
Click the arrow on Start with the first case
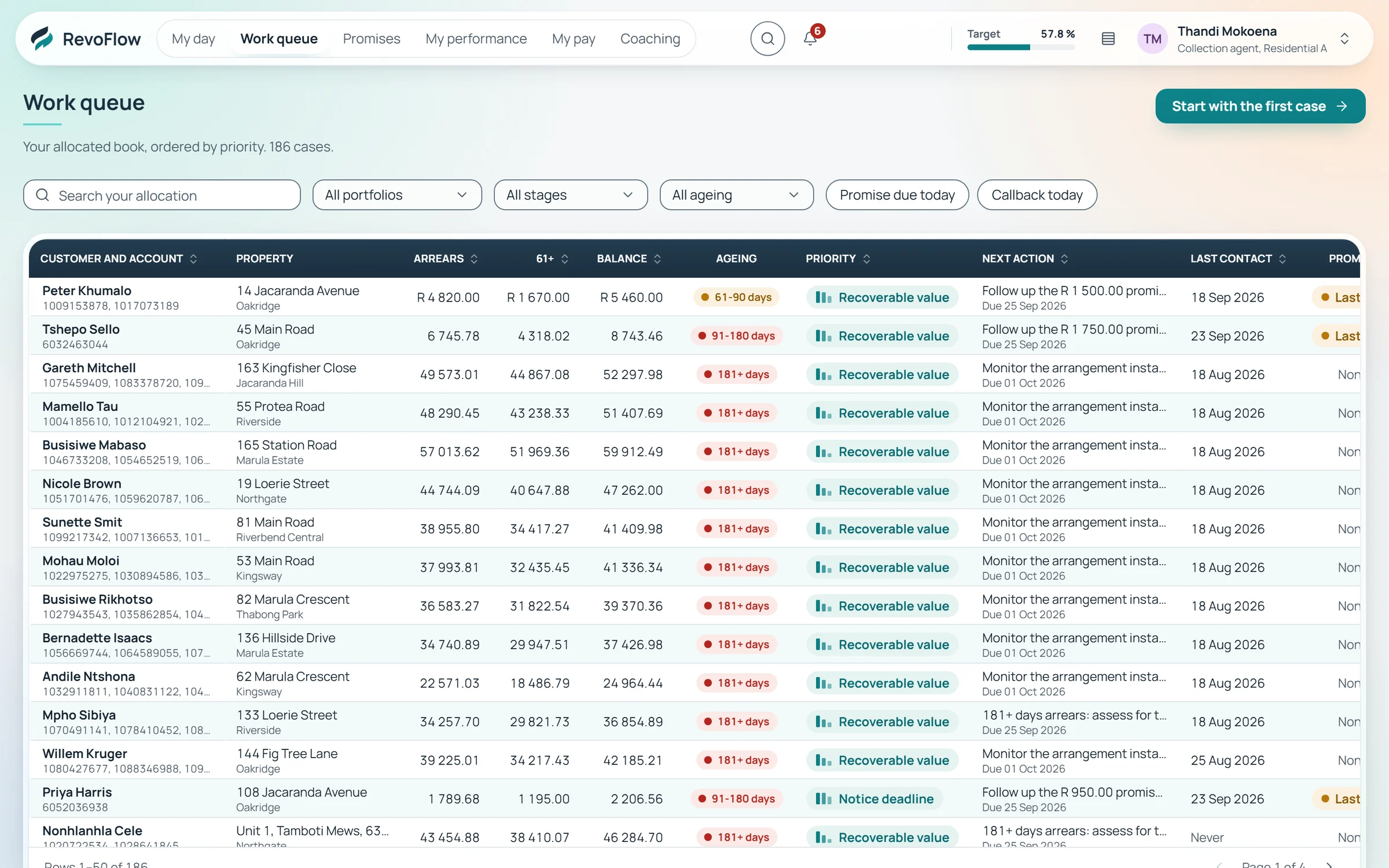[x=1342, y=106]
